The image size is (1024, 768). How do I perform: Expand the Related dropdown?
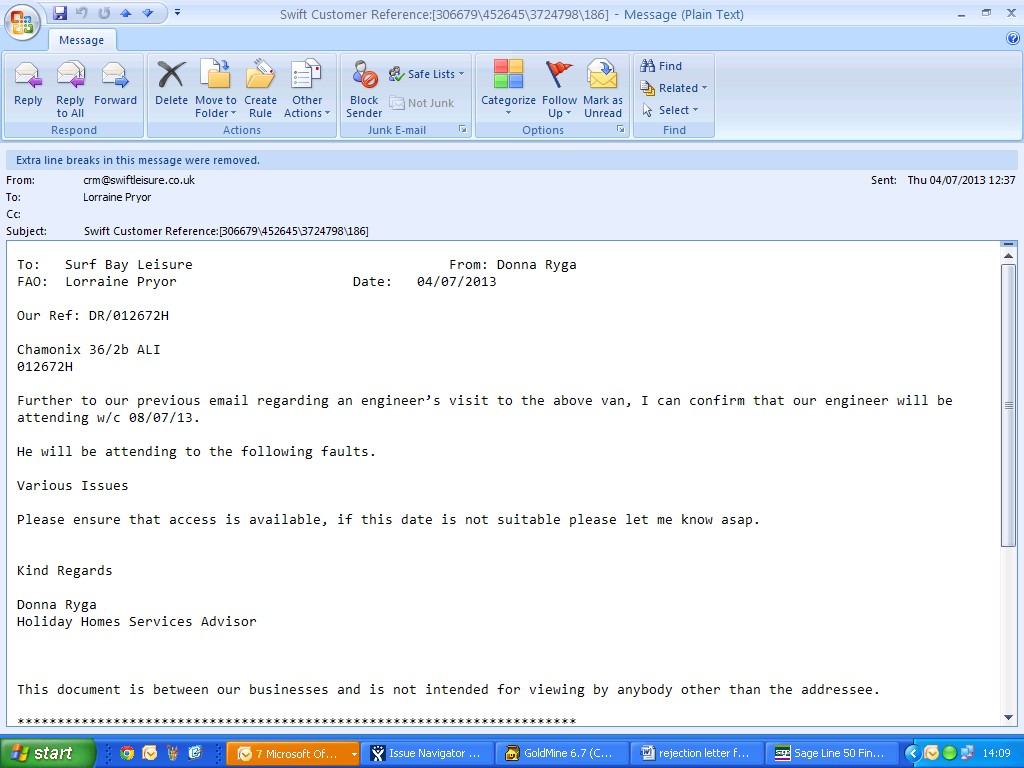coord(674,88)
